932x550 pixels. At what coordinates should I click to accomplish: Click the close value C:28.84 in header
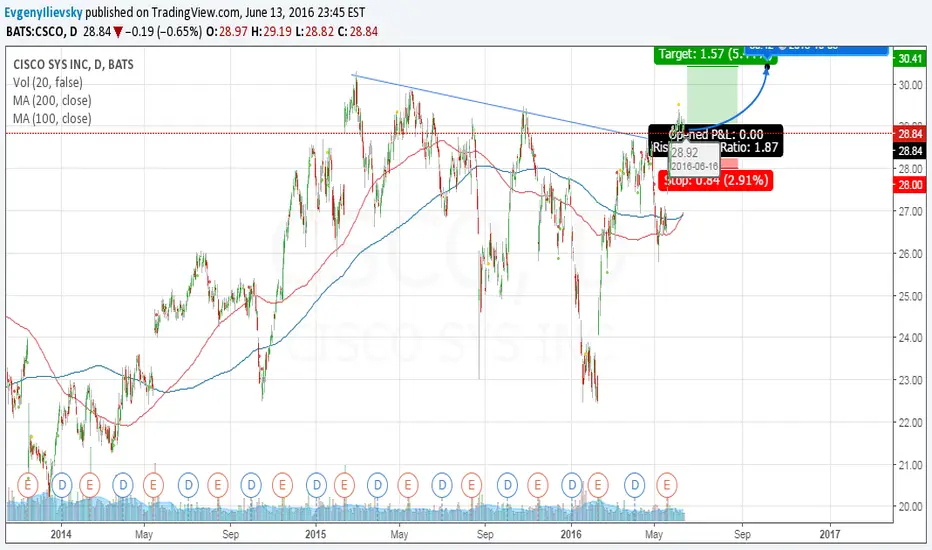tap(358, 32)
